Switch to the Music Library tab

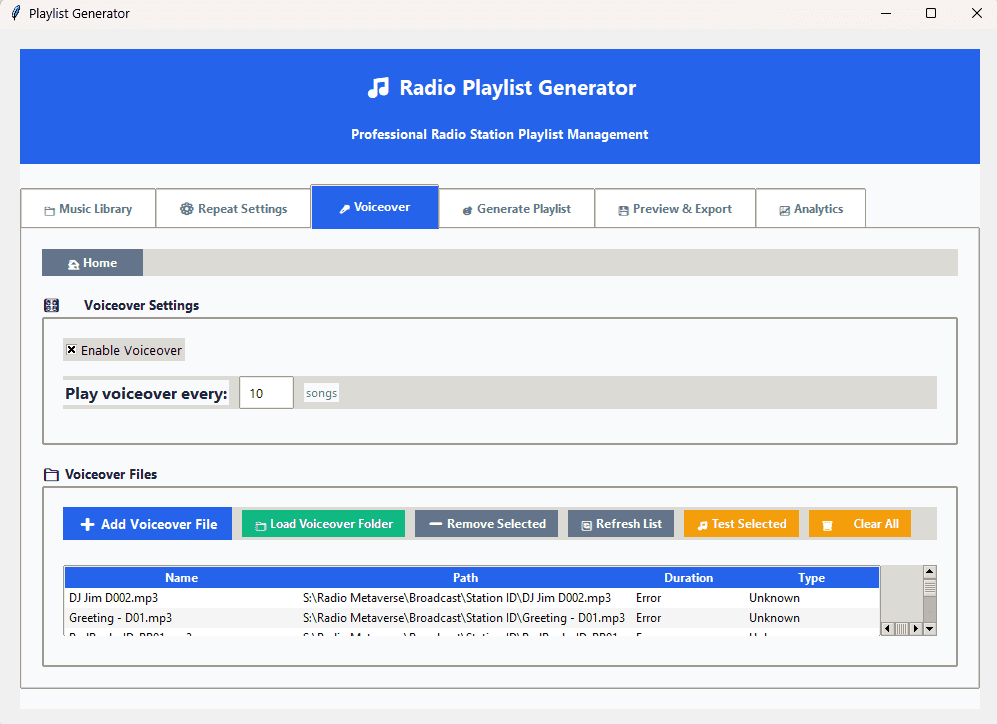[88, 208]
